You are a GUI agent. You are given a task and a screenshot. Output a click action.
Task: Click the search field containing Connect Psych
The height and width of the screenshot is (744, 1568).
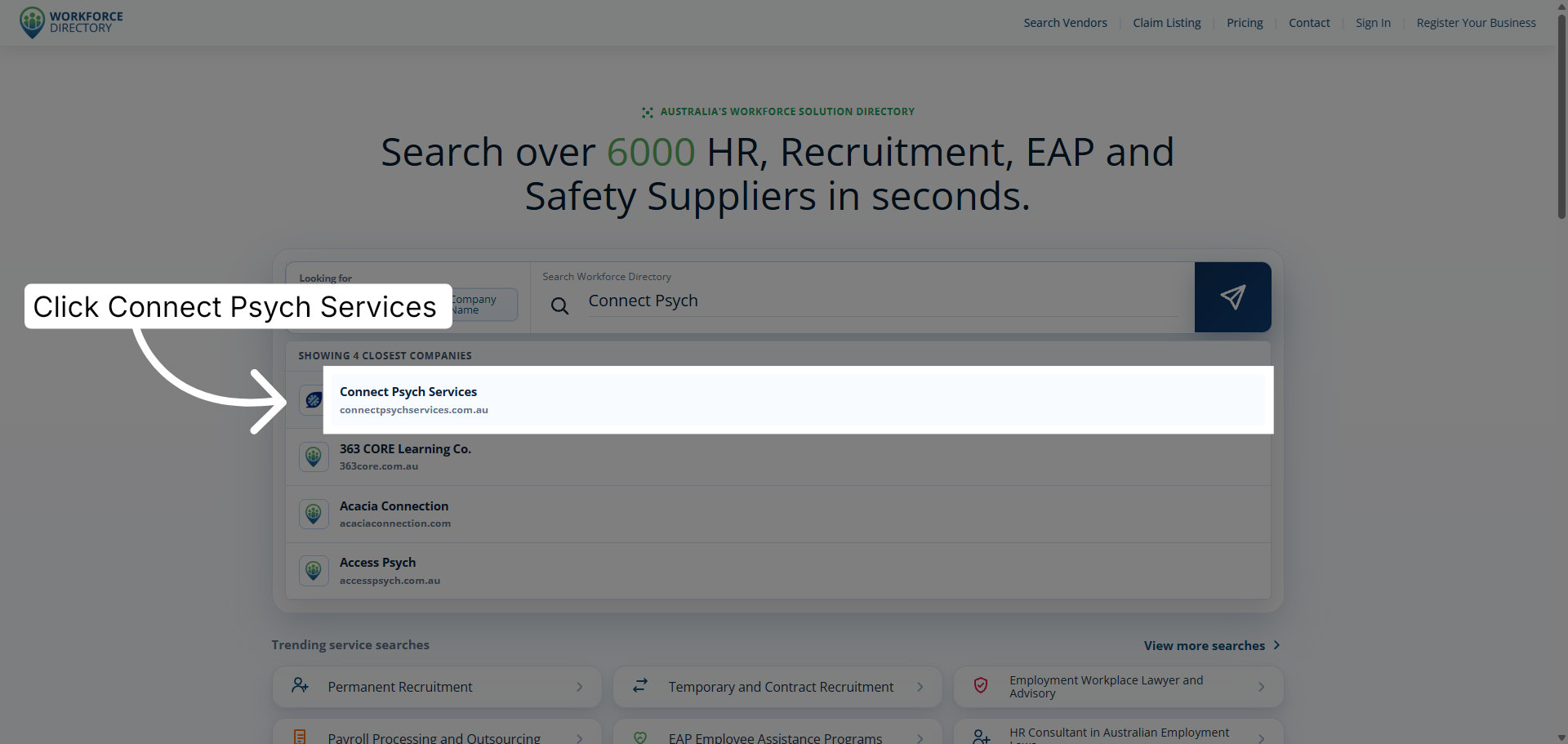click(x=883, y=301)
